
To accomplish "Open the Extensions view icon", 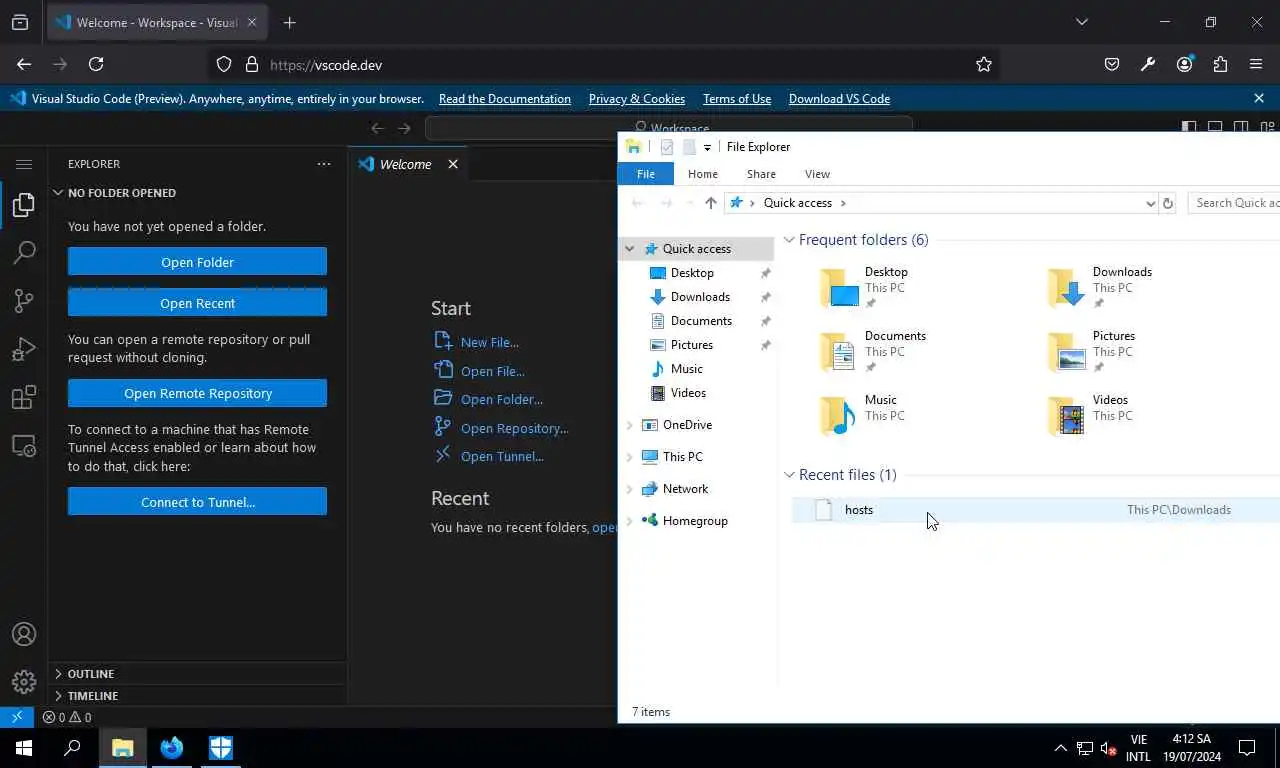I will click(24, 397).
